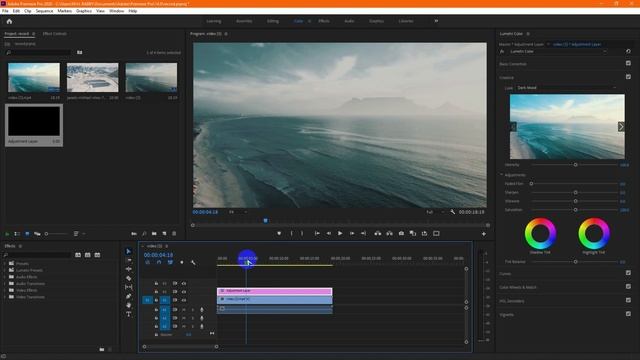Expand the Video Transitions folder
Viewport: 640px width, 360px height.
coord(5,297)
